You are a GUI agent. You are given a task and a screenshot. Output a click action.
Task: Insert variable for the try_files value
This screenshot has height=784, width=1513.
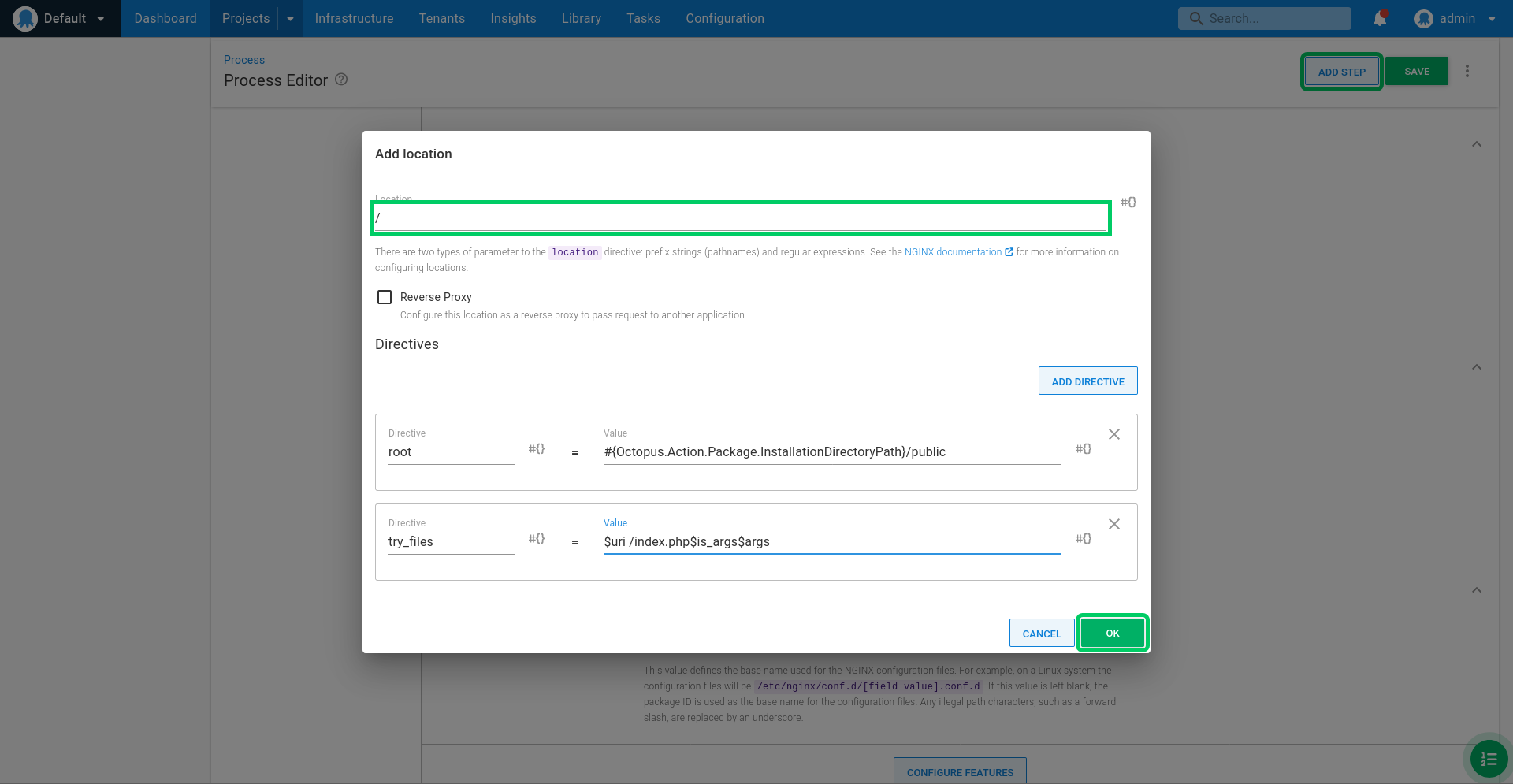pos(1084,539)
